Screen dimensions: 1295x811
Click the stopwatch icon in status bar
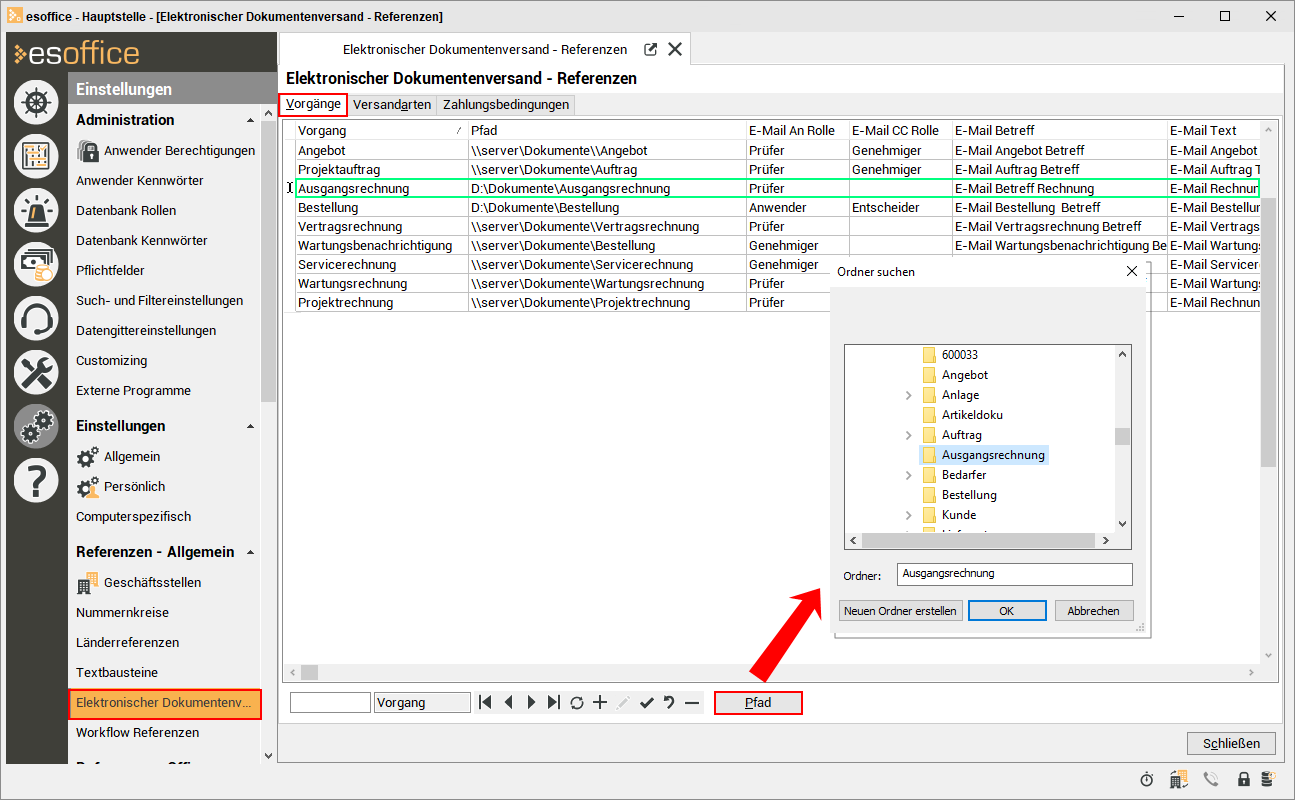tap(1147, 779)
